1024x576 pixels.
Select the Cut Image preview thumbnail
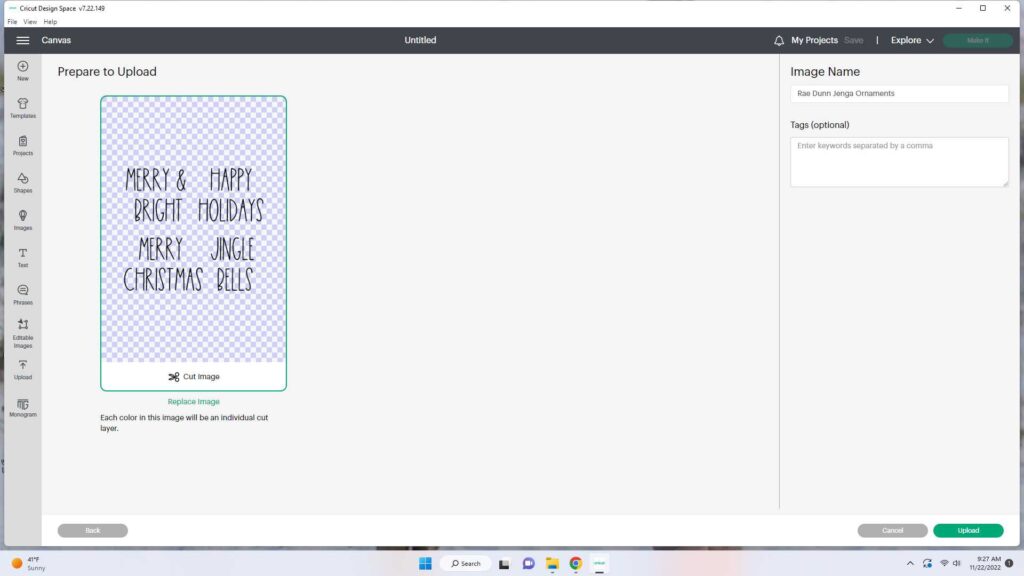(x=193, y=244)
